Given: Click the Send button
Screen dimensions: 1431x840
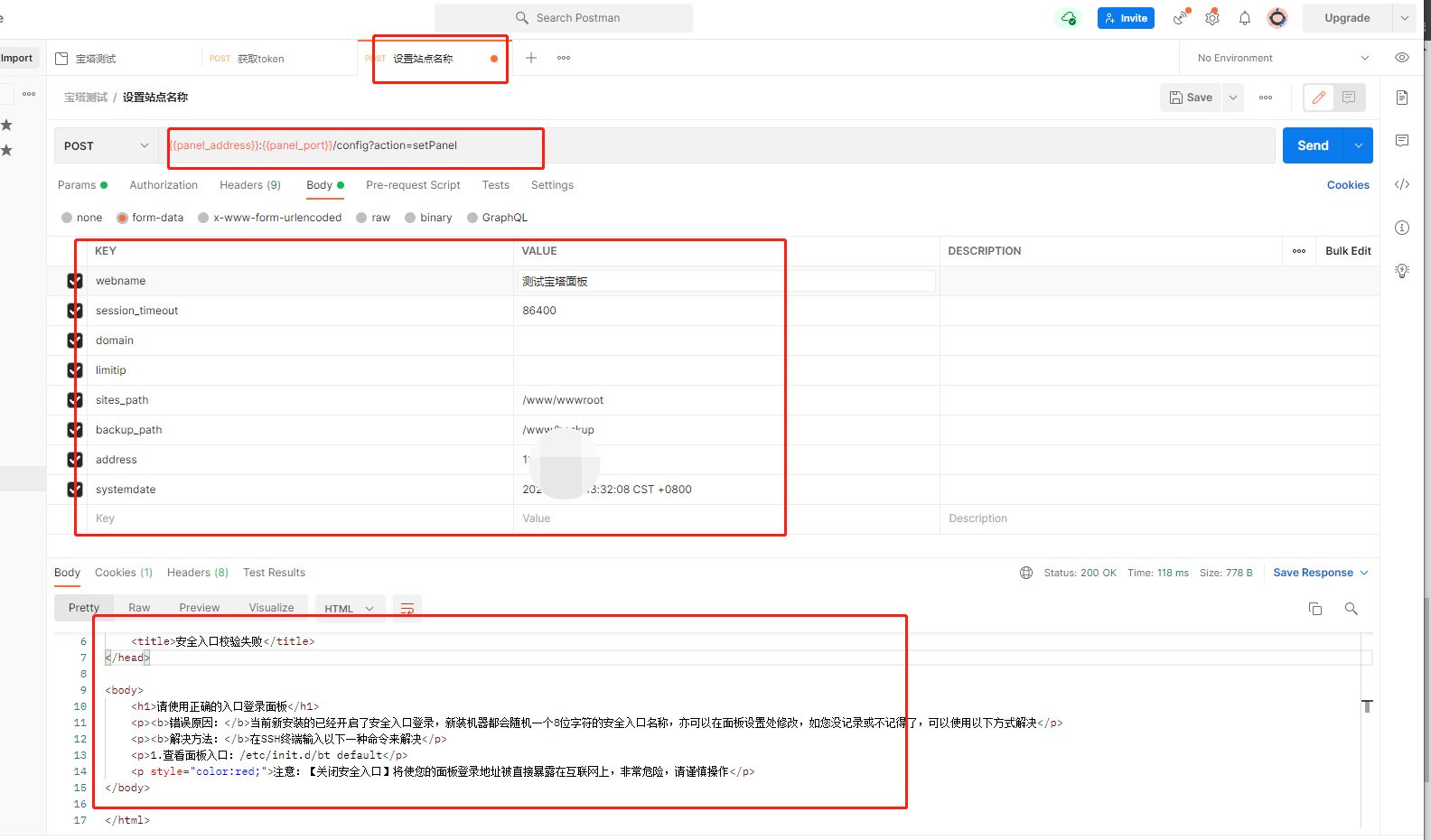Looking at the screenshot, I should (x=1314, y=145).
